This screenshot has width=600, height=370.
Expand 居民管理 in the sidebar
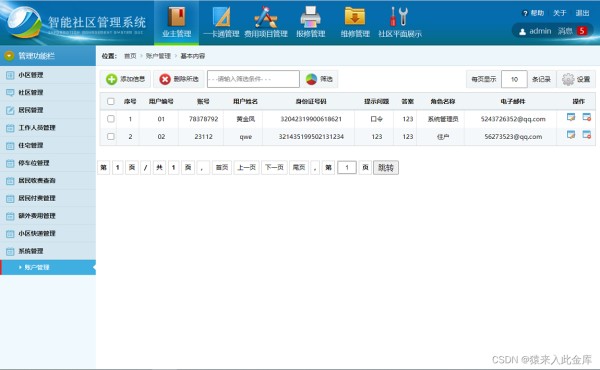48,110
